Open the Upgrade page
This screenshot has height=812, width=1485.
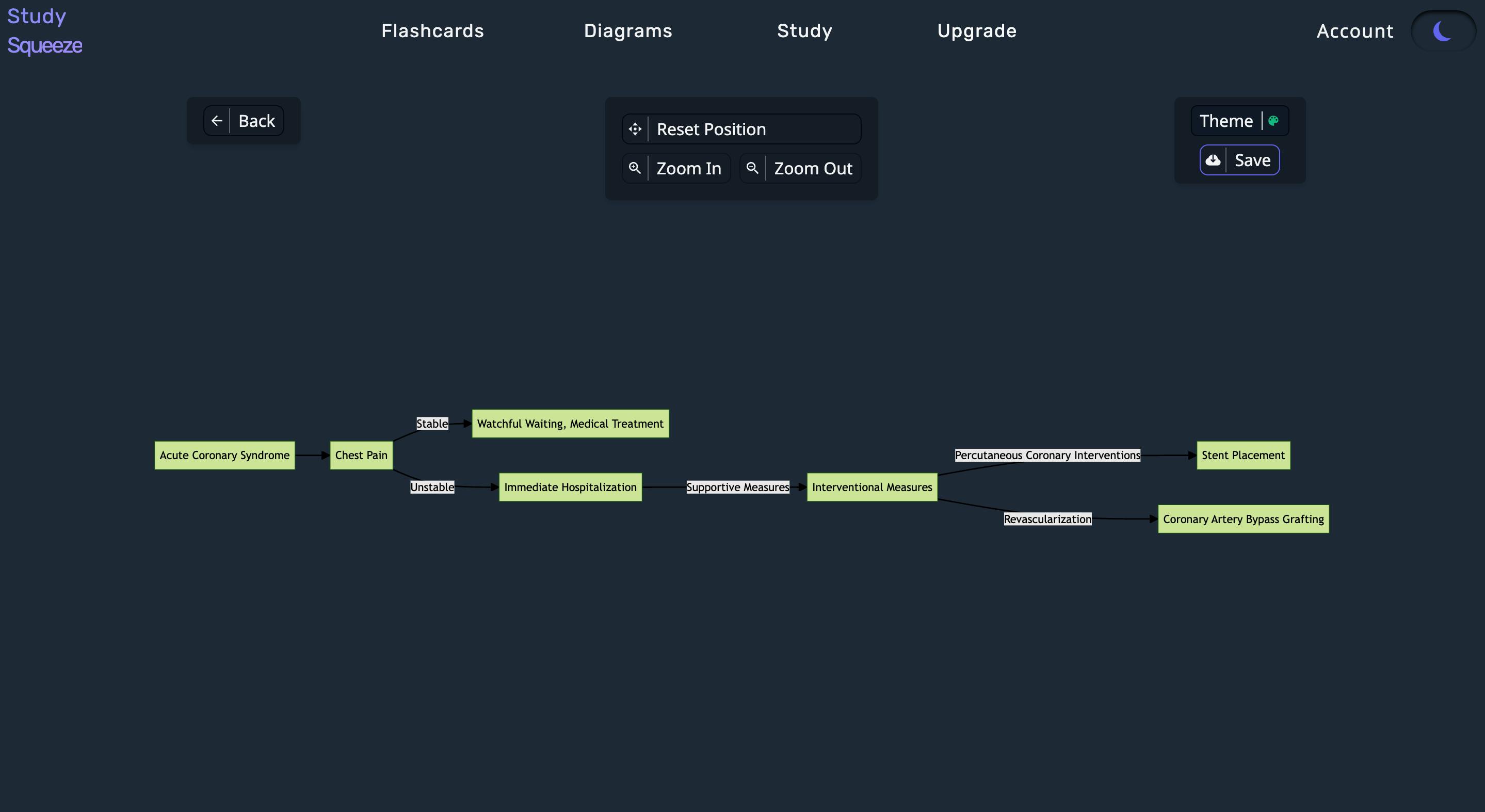click(977, 30)
